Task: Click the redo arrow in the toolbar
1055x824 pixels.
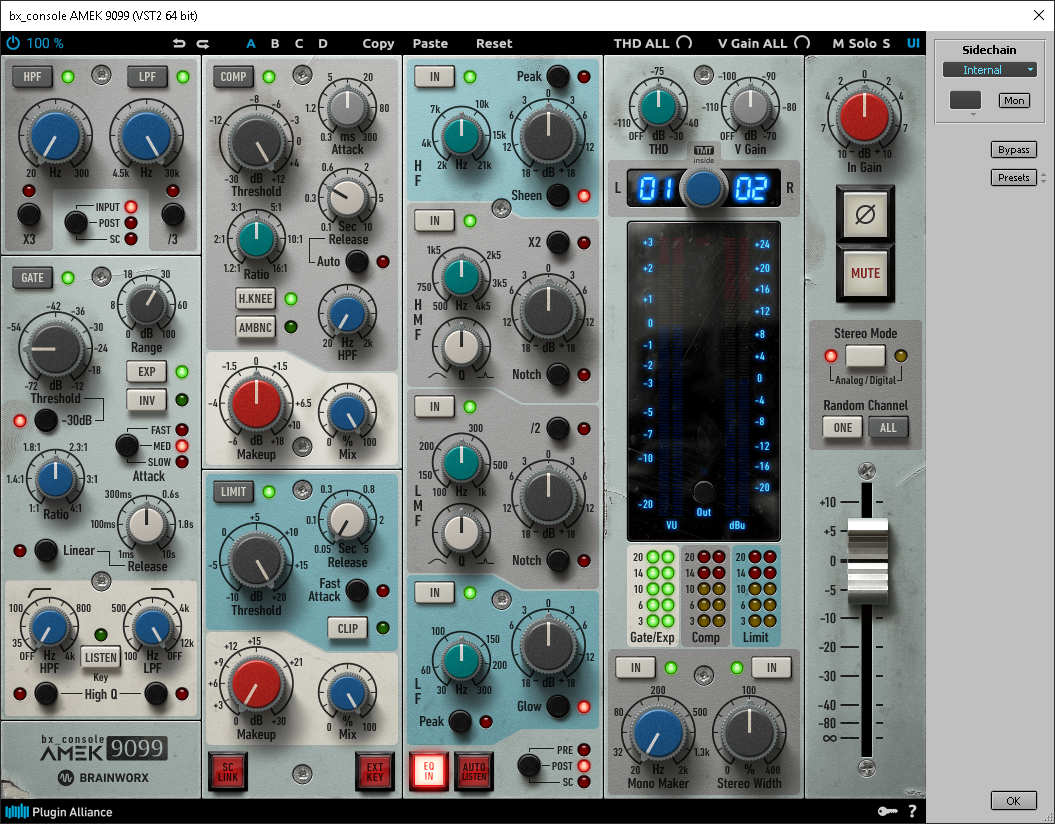Action: pos(203,43)
